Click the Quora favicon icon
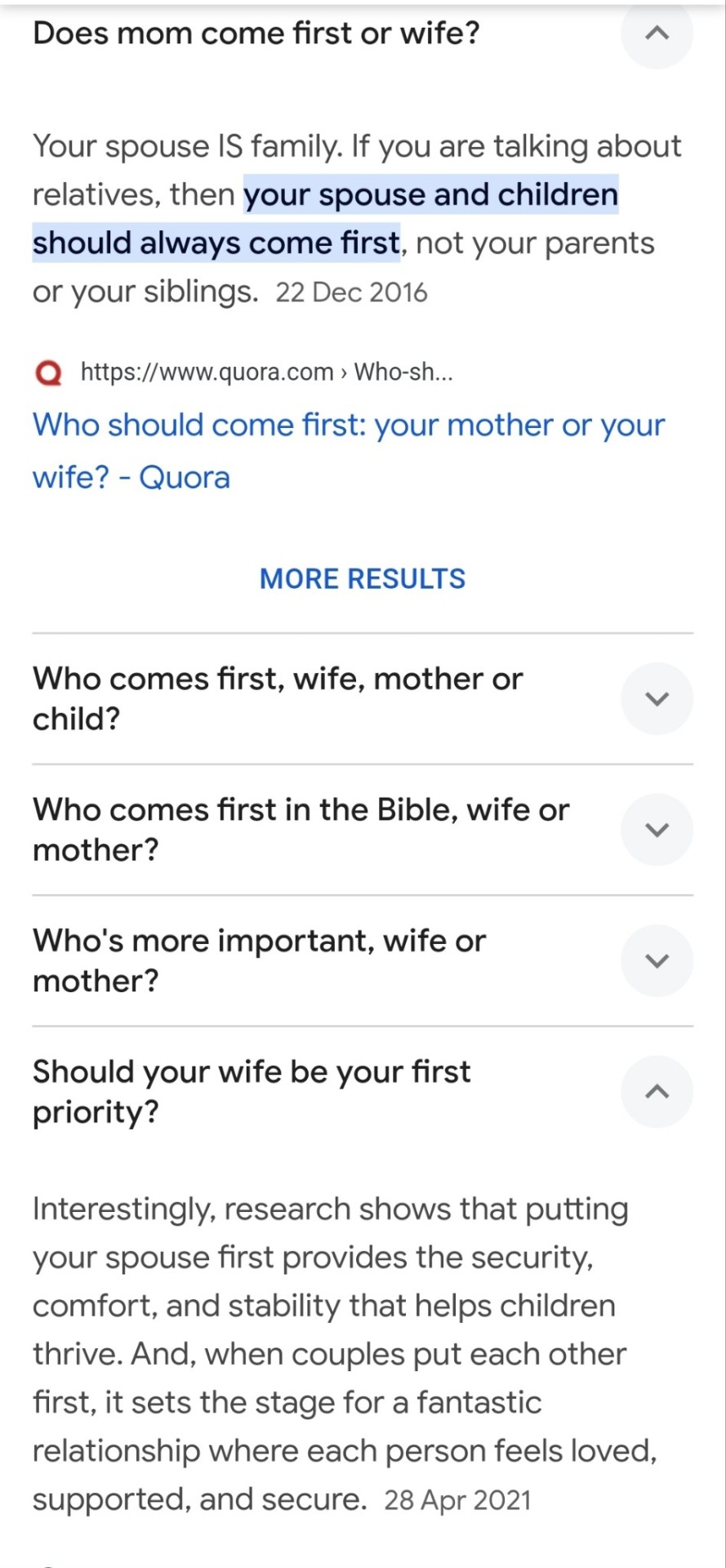The height and width of the screenshot is (1568, 726). coord(49,373)
